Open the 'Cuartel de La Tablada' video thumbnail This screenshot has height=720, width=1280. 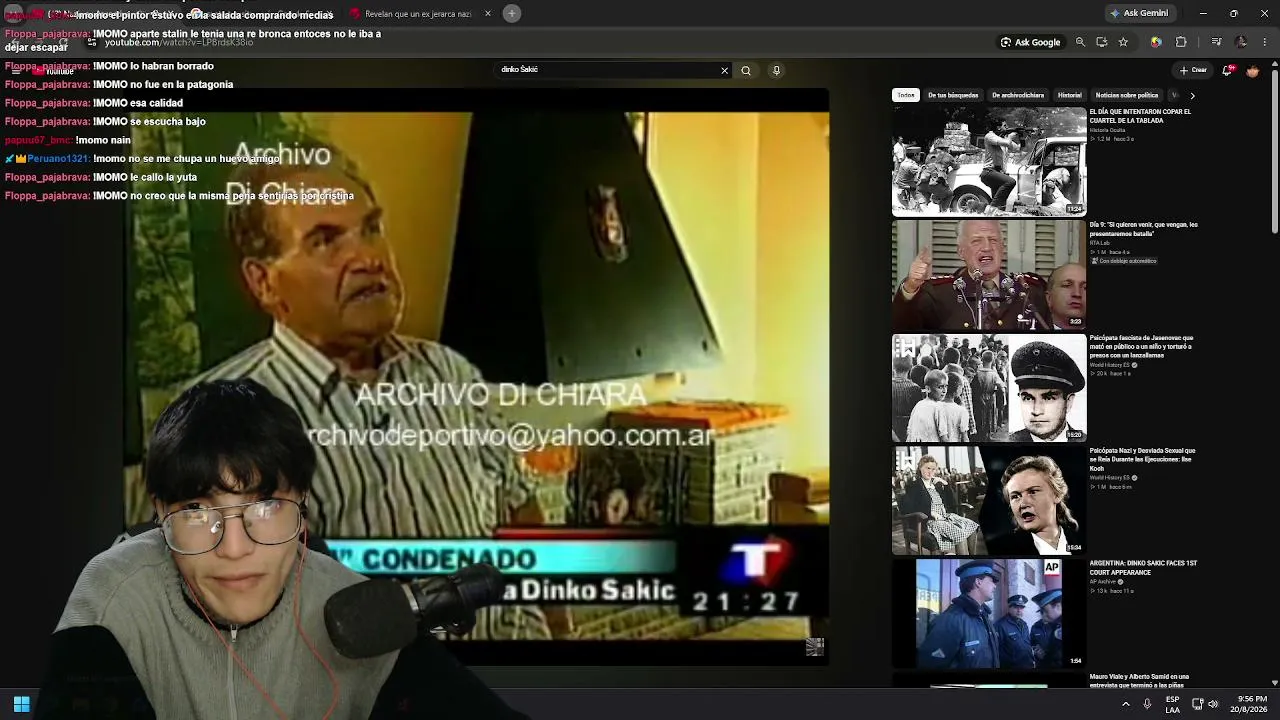tap(989, 162)
